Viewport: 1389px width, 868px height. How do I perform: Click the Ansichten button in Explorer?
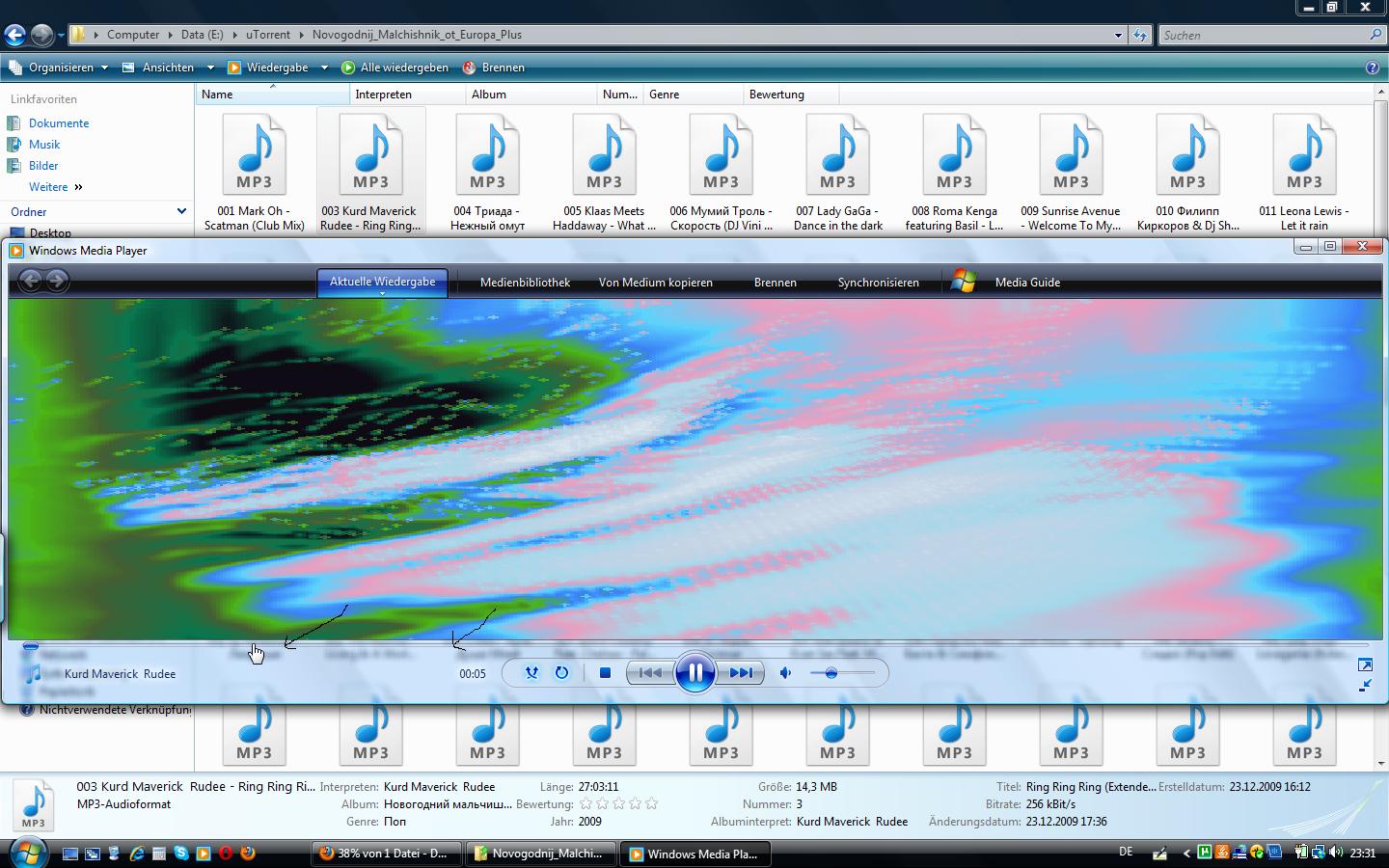pyautogui.click(x=159, y=68)
